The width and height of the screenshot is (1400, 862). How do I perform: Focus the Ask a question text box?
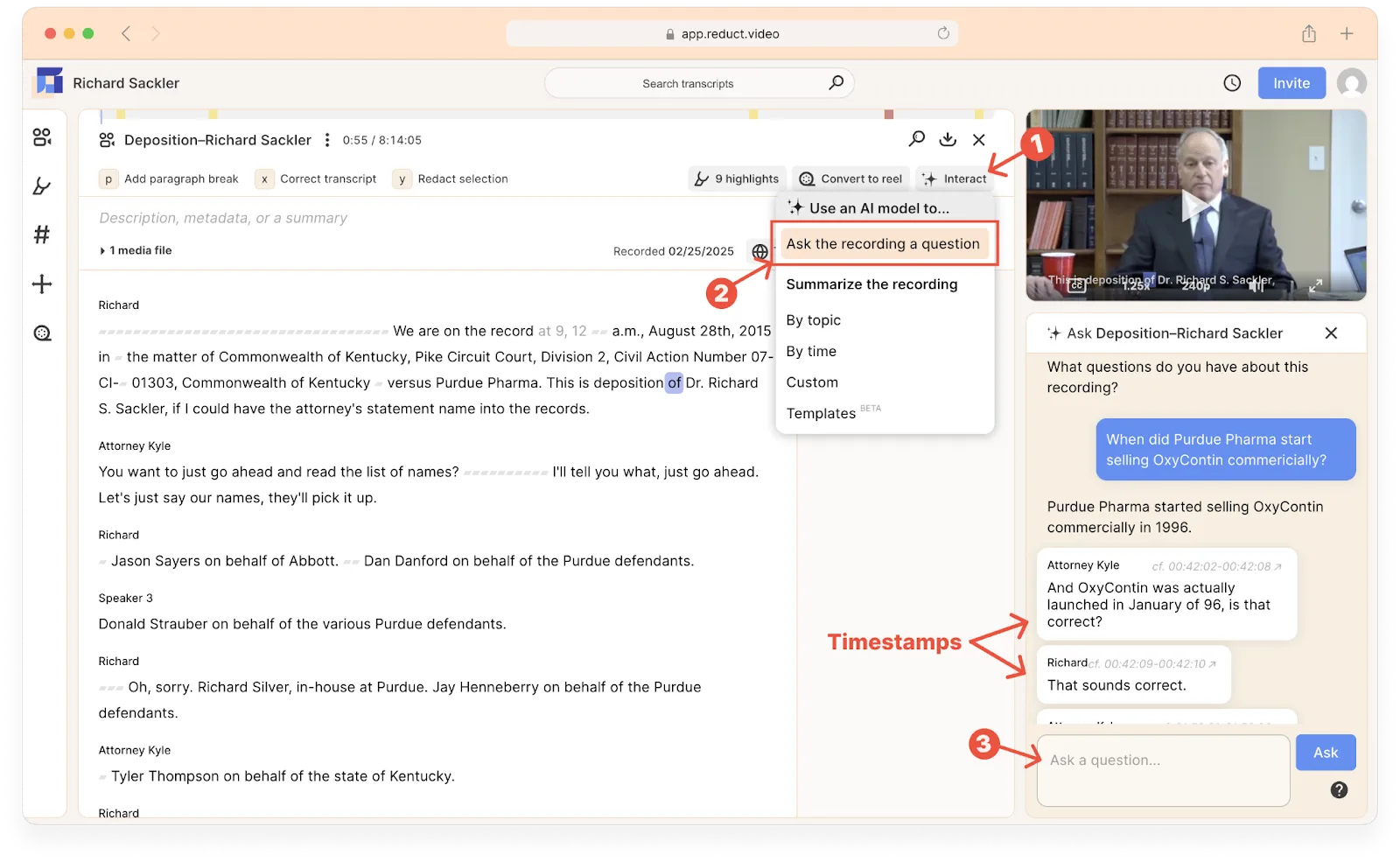click(x=1163, y=770)
